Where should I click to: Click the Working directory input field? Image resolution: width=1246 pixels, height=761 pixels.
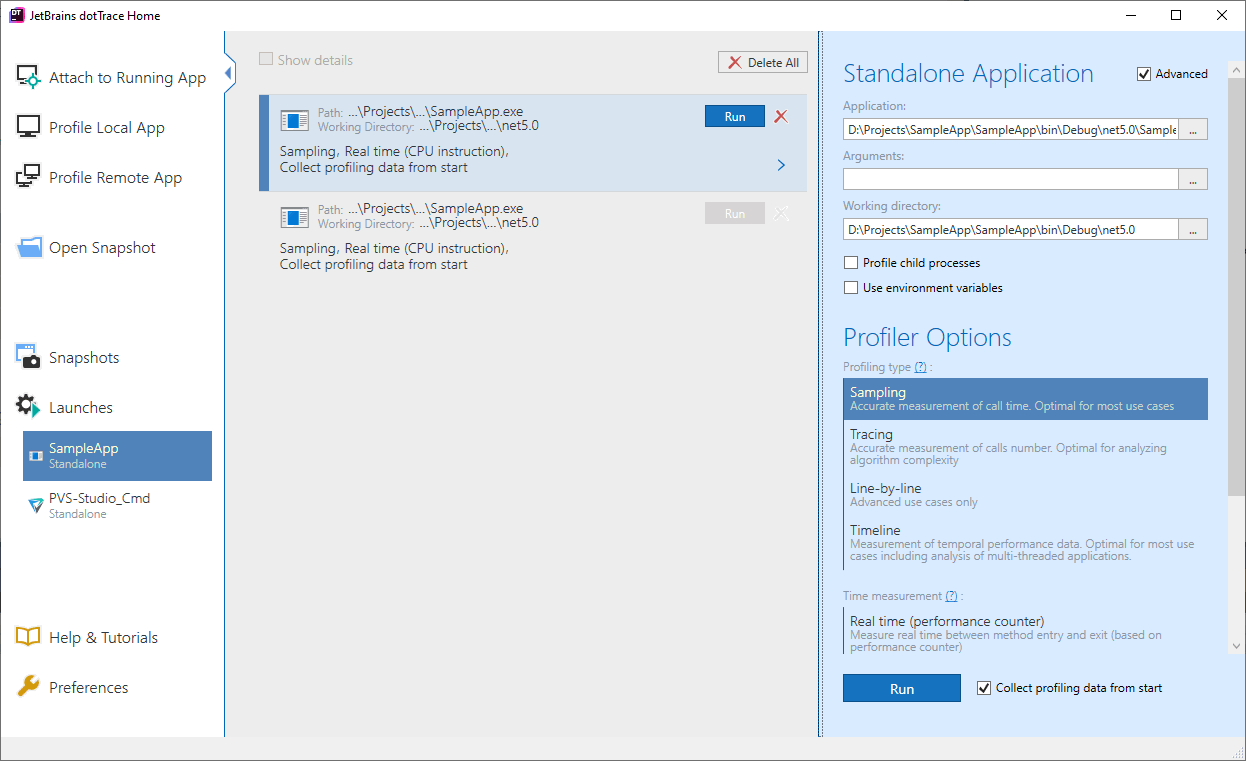tap(1011, 230)
